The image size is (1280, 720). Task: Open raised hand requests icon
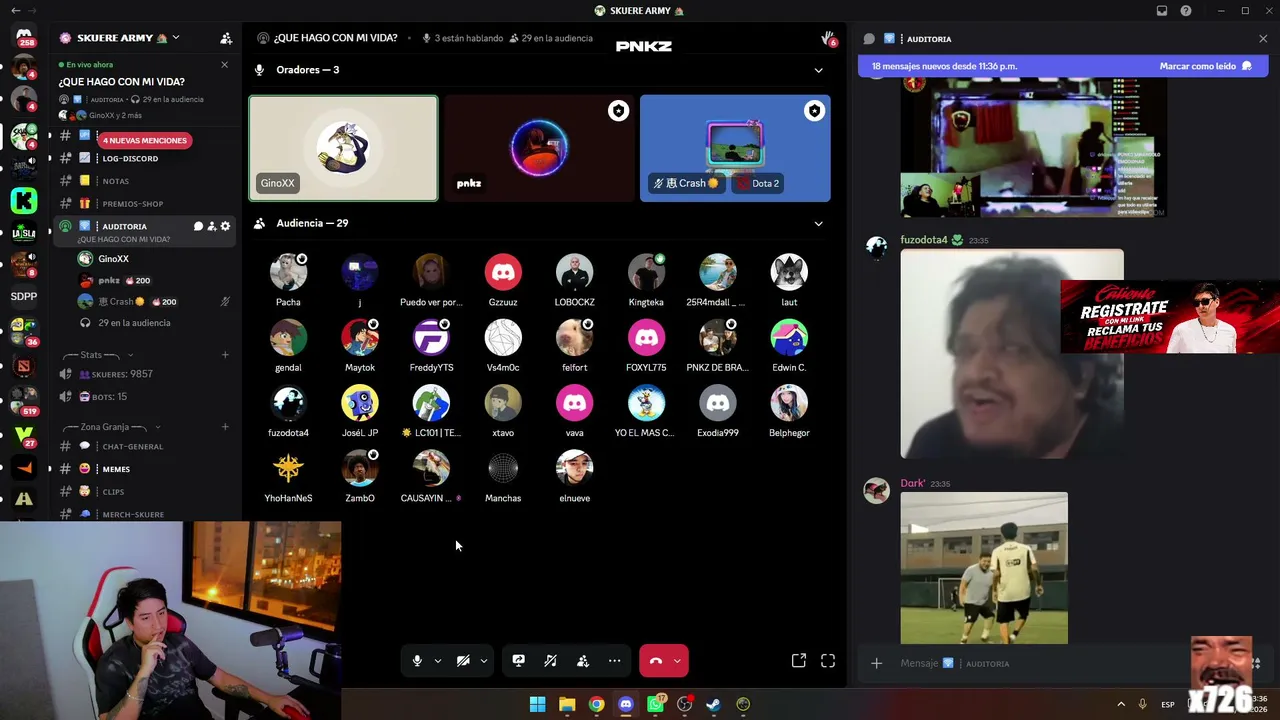(828, 38)
